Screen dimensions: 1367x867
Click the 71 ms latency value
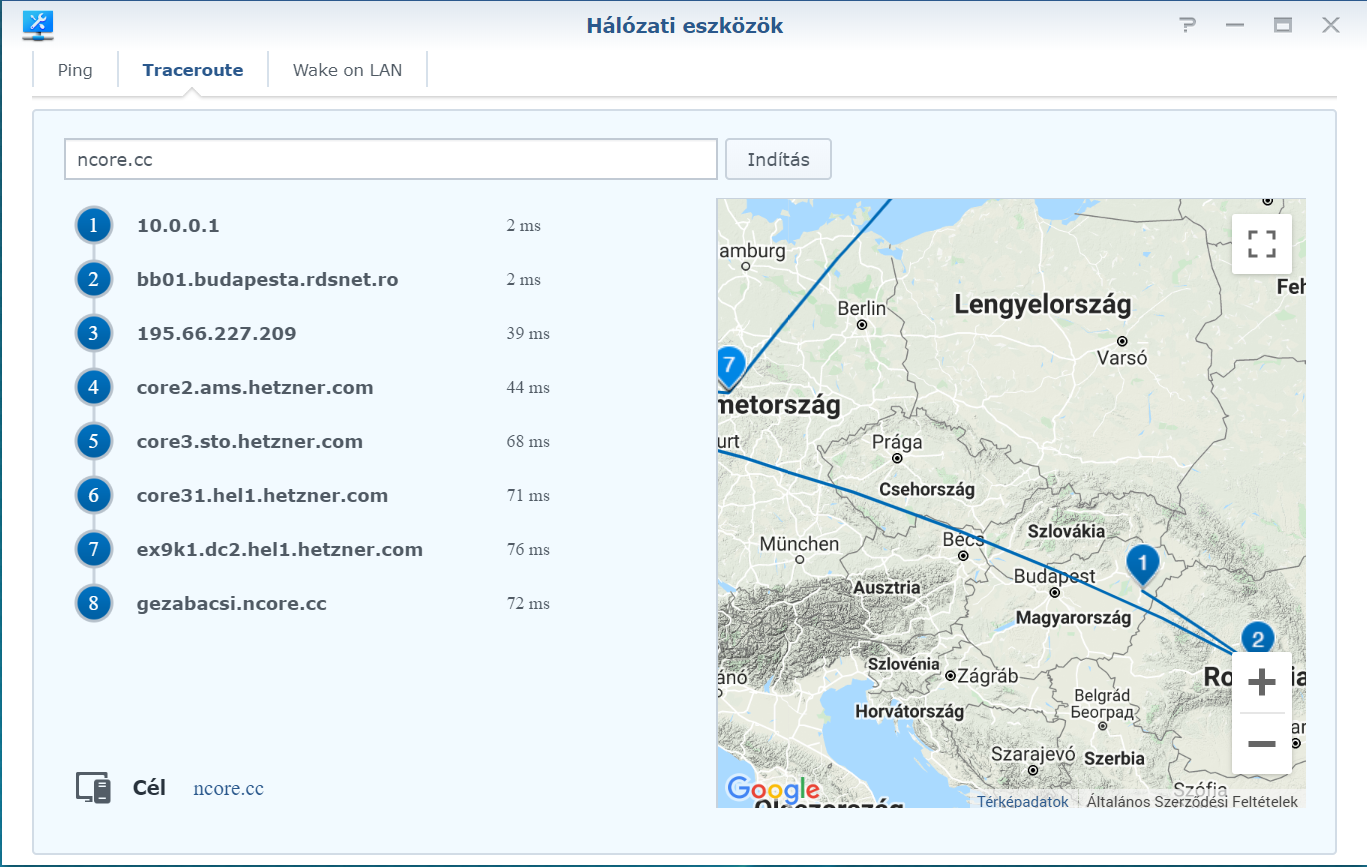[528, 496]
